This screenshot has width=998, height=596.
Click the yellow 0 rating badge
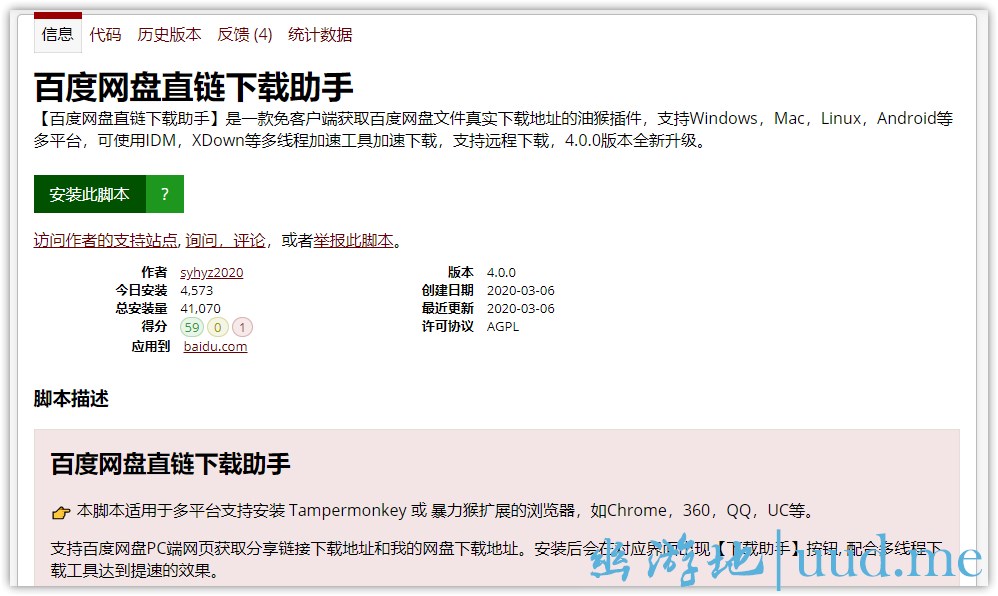[217, 327]
